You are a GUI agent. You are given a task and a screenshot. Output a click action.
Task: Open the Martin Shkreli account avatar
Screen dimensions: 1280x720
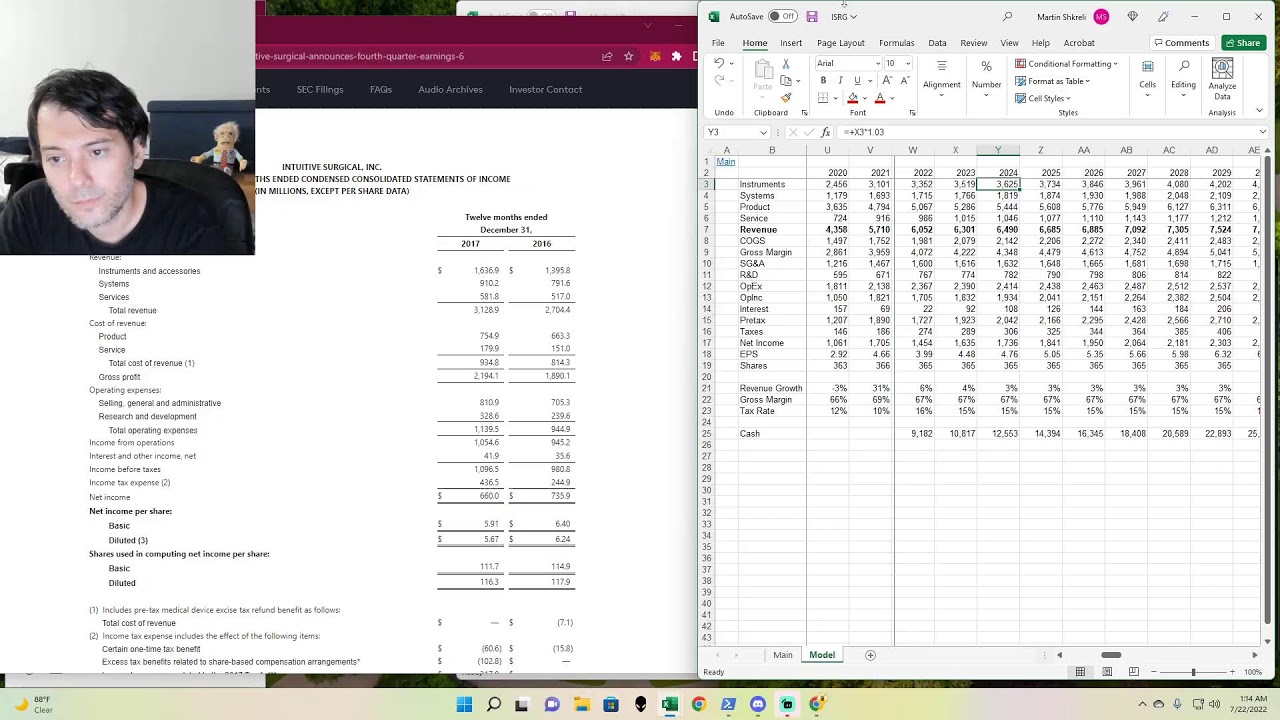click(x=1101, y=17)
